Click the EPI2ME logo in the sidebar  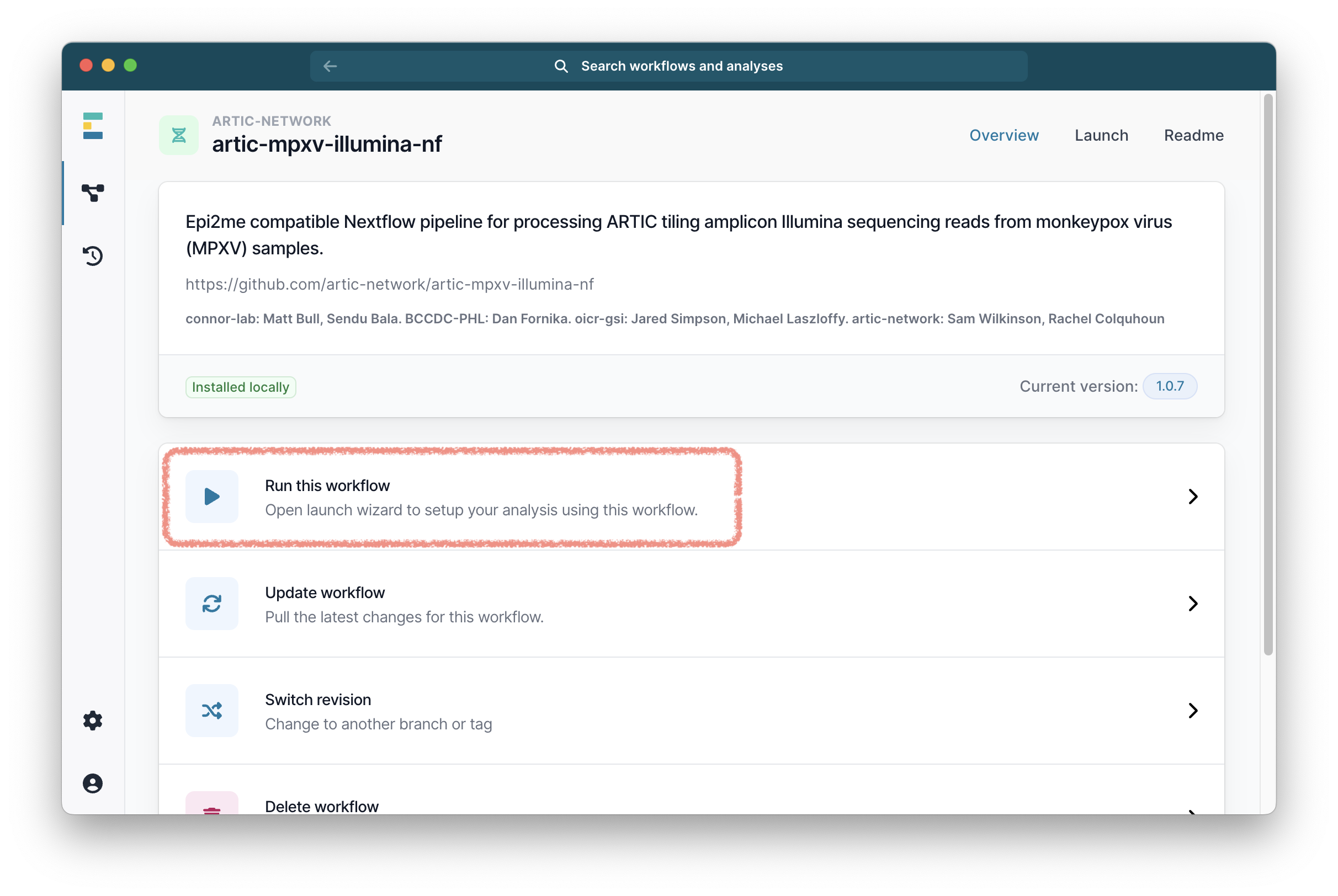93,126
